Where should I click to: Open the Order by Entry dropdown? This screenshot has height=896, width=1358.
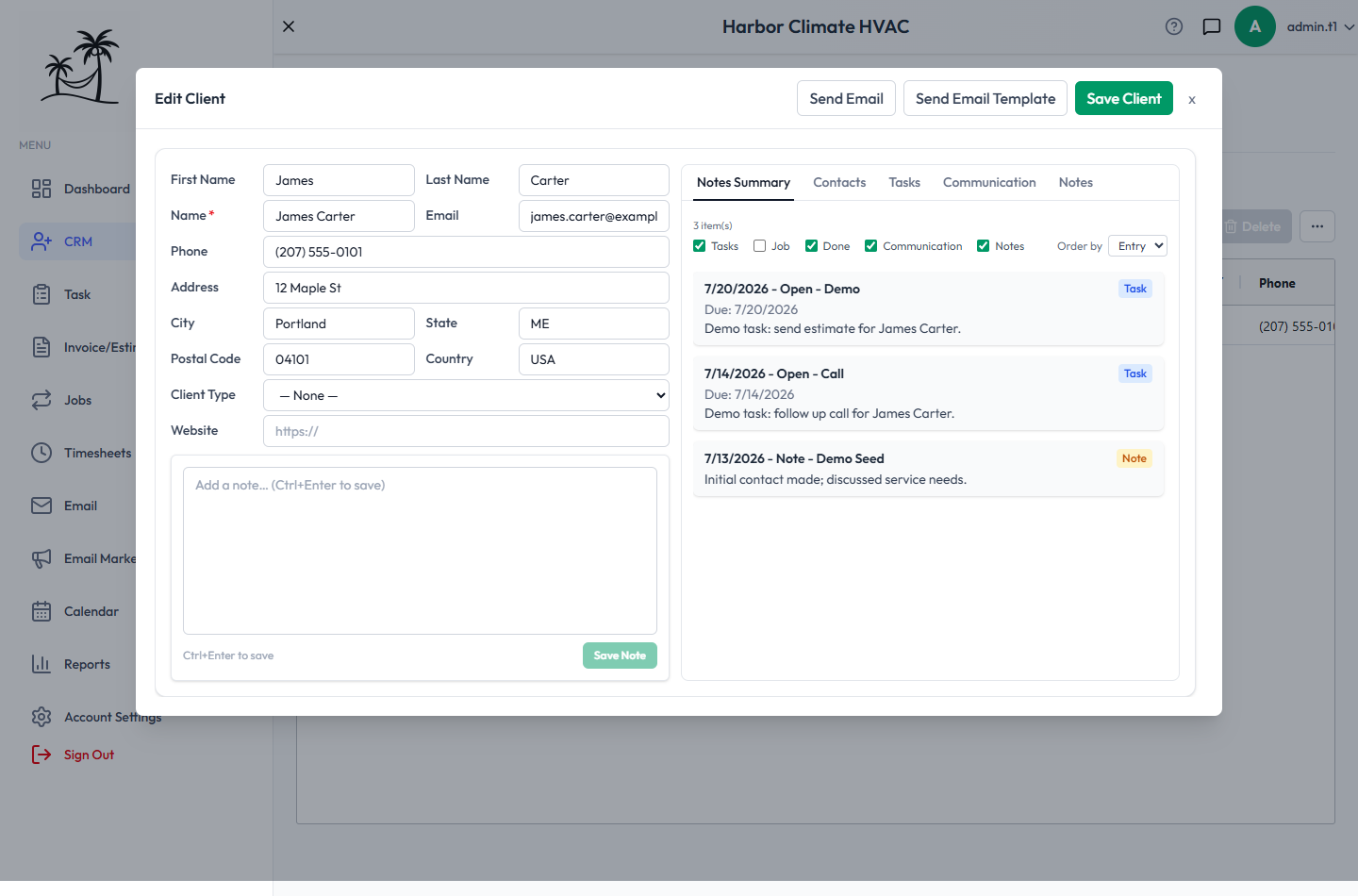point(1137,246)
